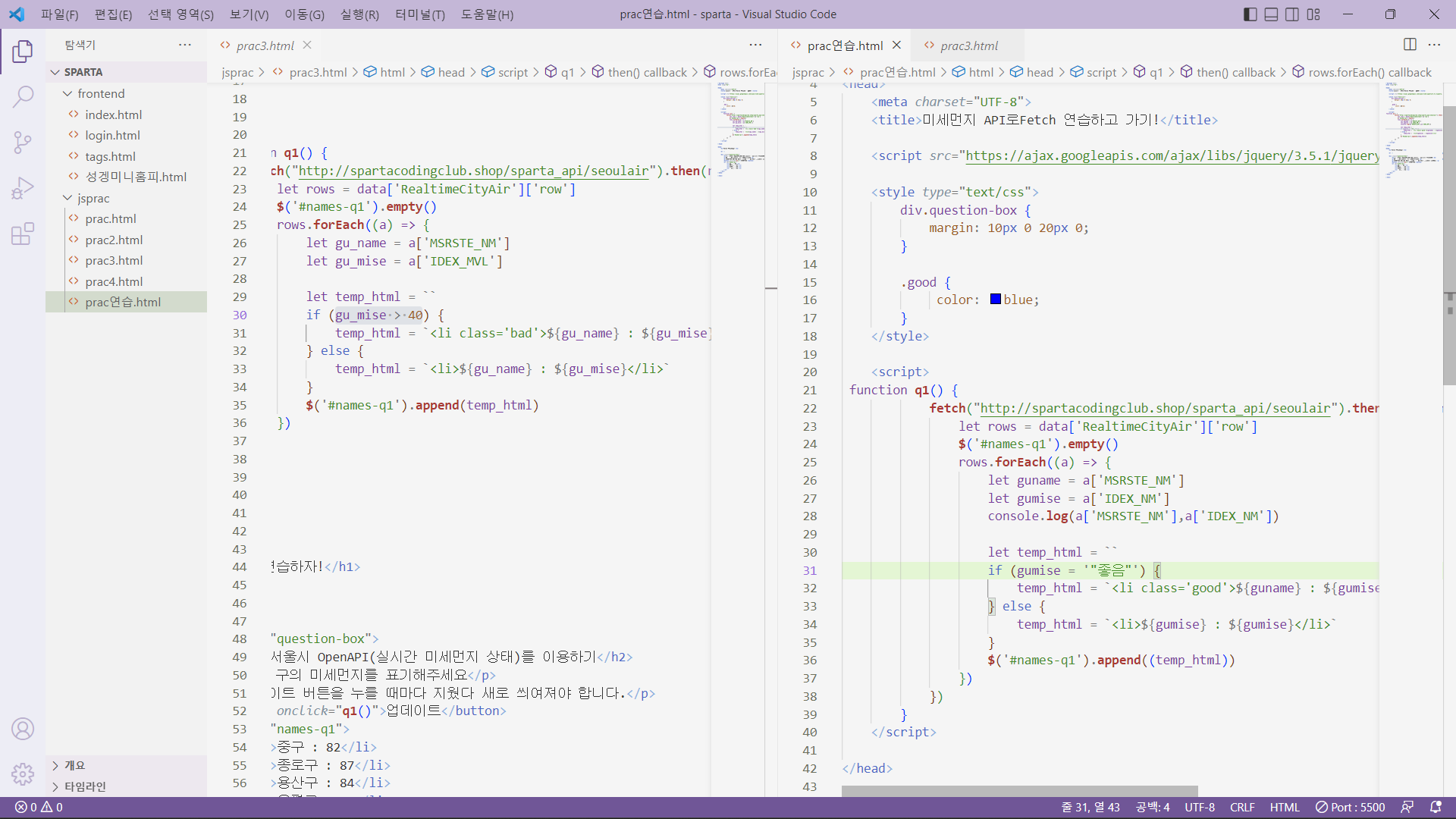Toggle secondary side bar layout icon
The height and width of the screenshot is (819, 1456).
[1292, 14]
